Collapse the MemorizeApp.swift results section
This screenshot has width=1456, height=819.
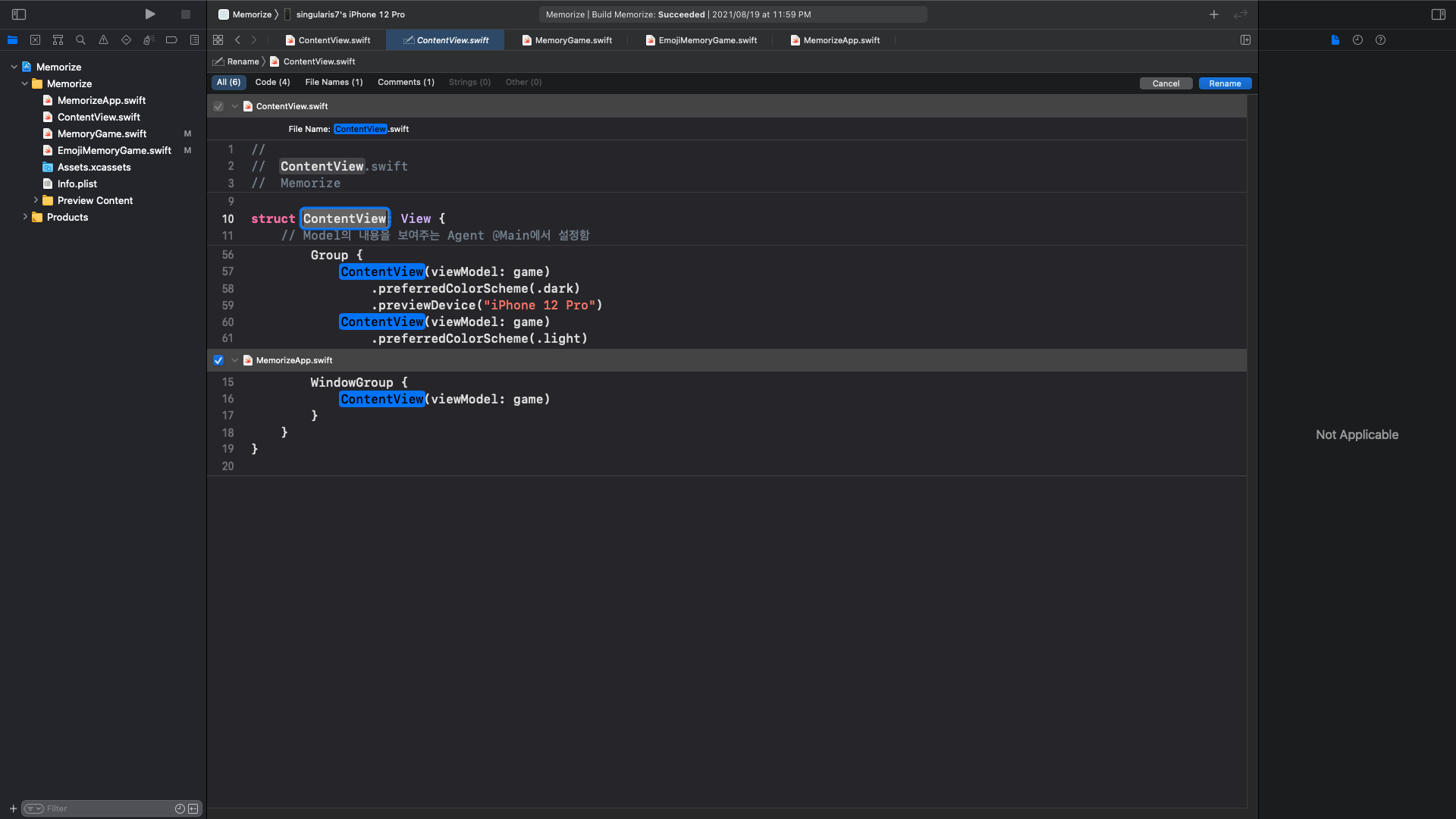[x=234, y=360]
